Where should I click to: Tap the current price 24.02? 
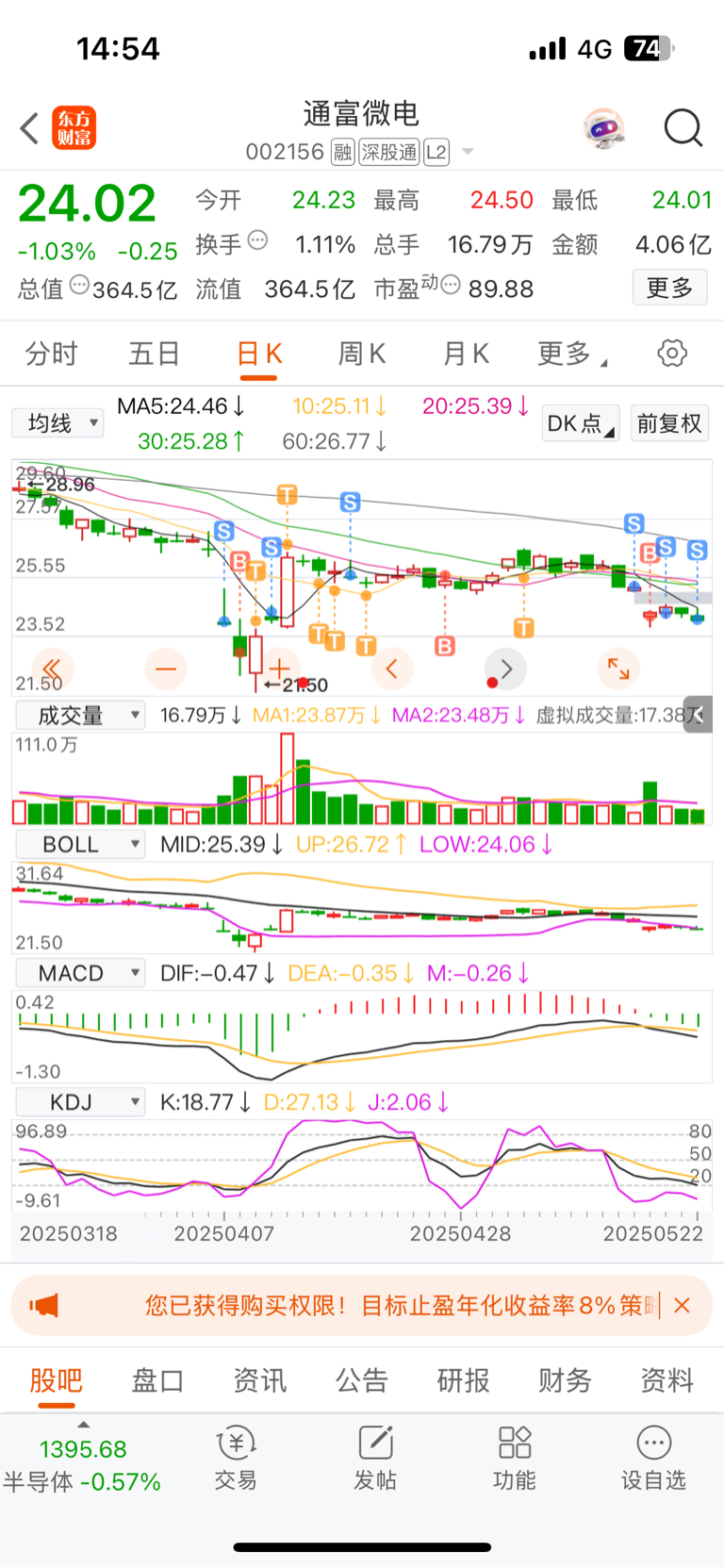point(87,204)
